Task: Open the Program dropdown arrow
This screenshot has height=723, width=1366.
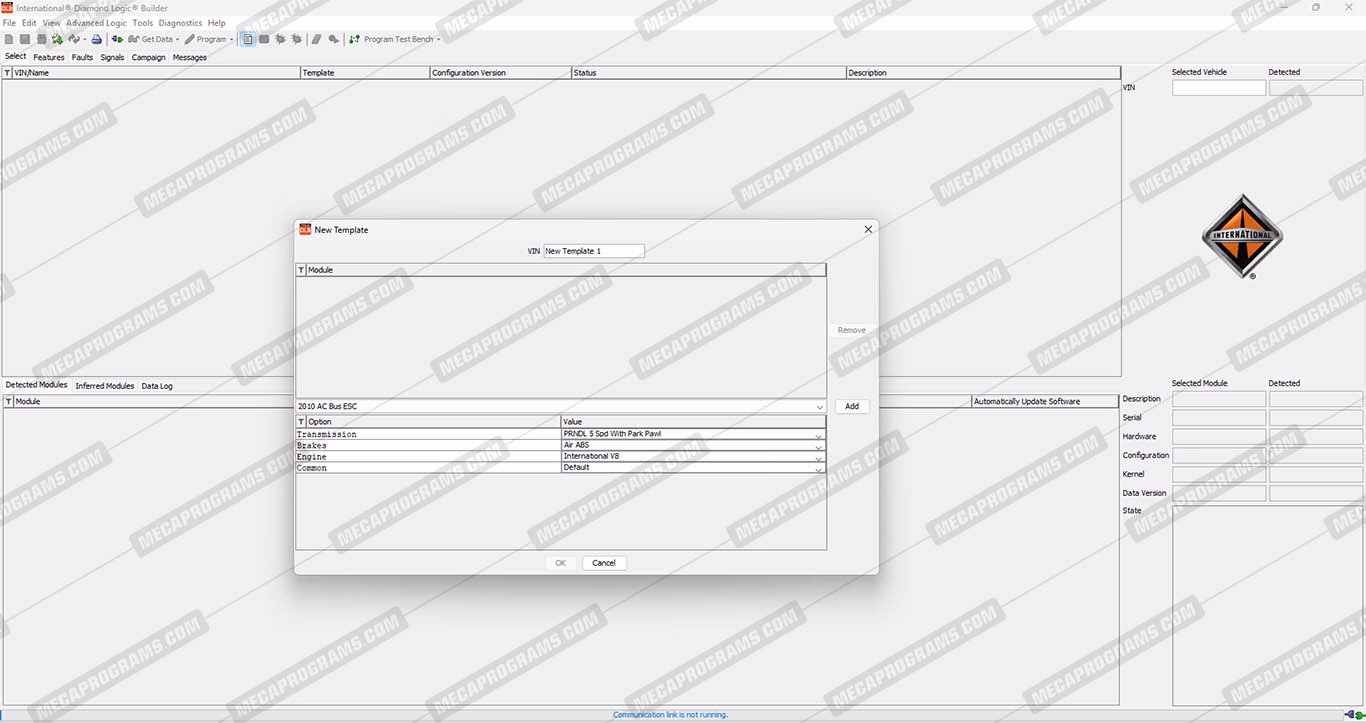Action: click(231, 39)
